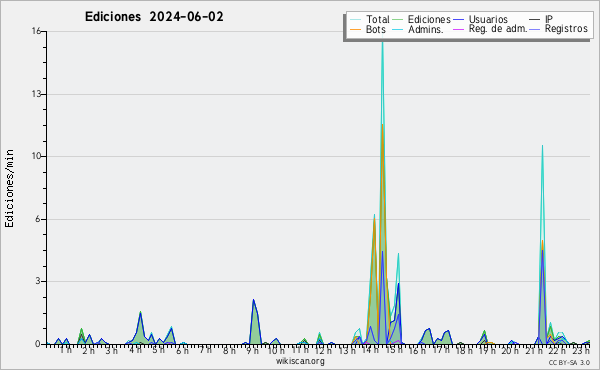600x370 pixels.
Task: Click the green Ediciones legend line swatch
Action: (x=398, y=20)
